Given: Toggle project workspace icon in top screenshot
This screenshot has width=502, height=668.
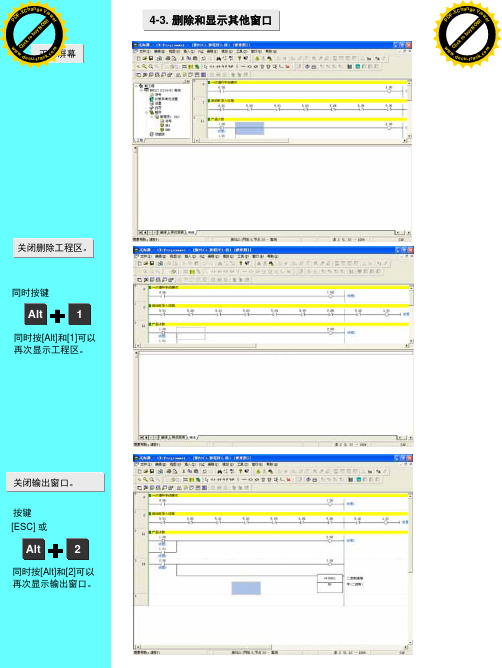Looking at the screenshot, I should 138,75.
